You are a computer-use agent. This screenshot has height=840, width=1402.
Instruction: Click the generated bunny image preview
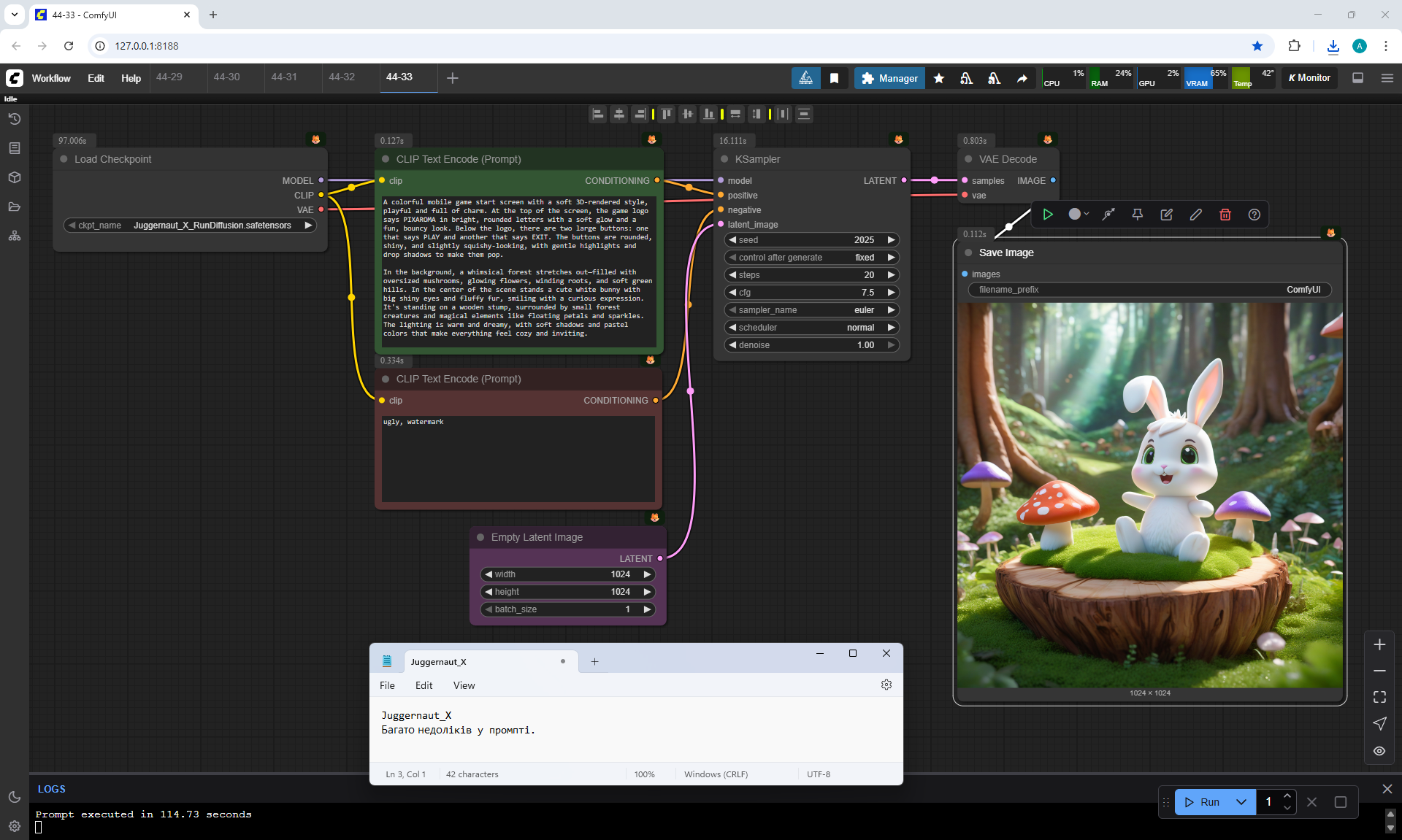click(x=1149, y=495)
